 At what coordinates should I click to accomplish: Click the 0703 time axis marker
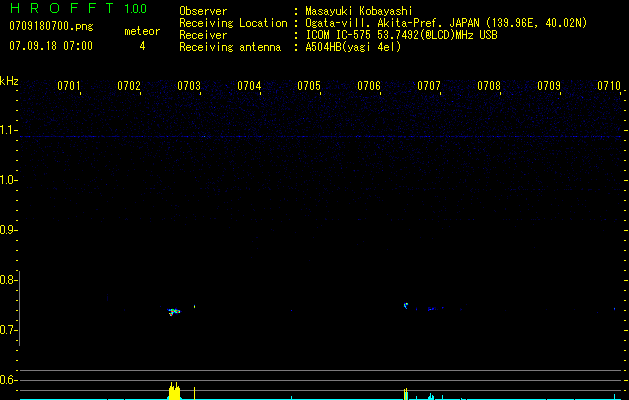click(189, 86)
